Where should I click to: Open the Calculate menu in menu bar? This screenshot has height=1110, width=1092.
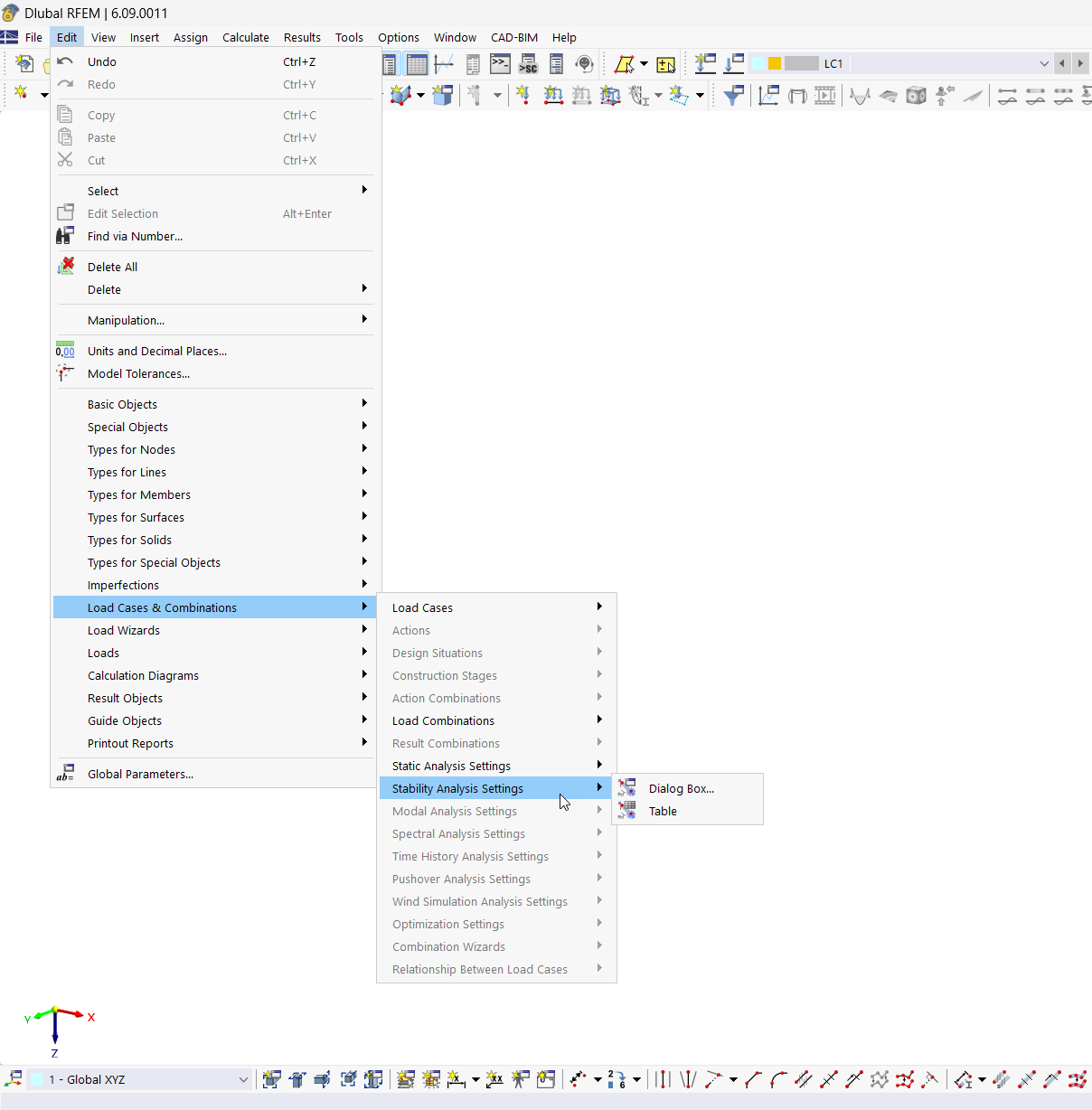point(246,37)
